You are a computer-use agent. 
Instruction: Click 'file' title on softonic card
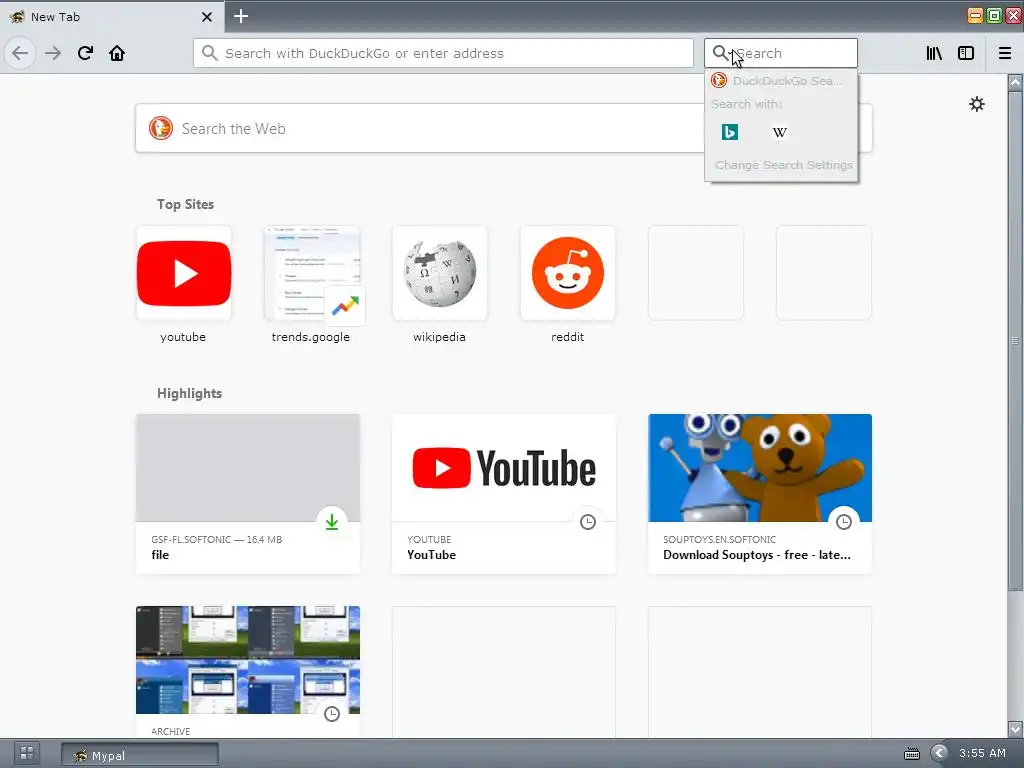pos(160,555)
